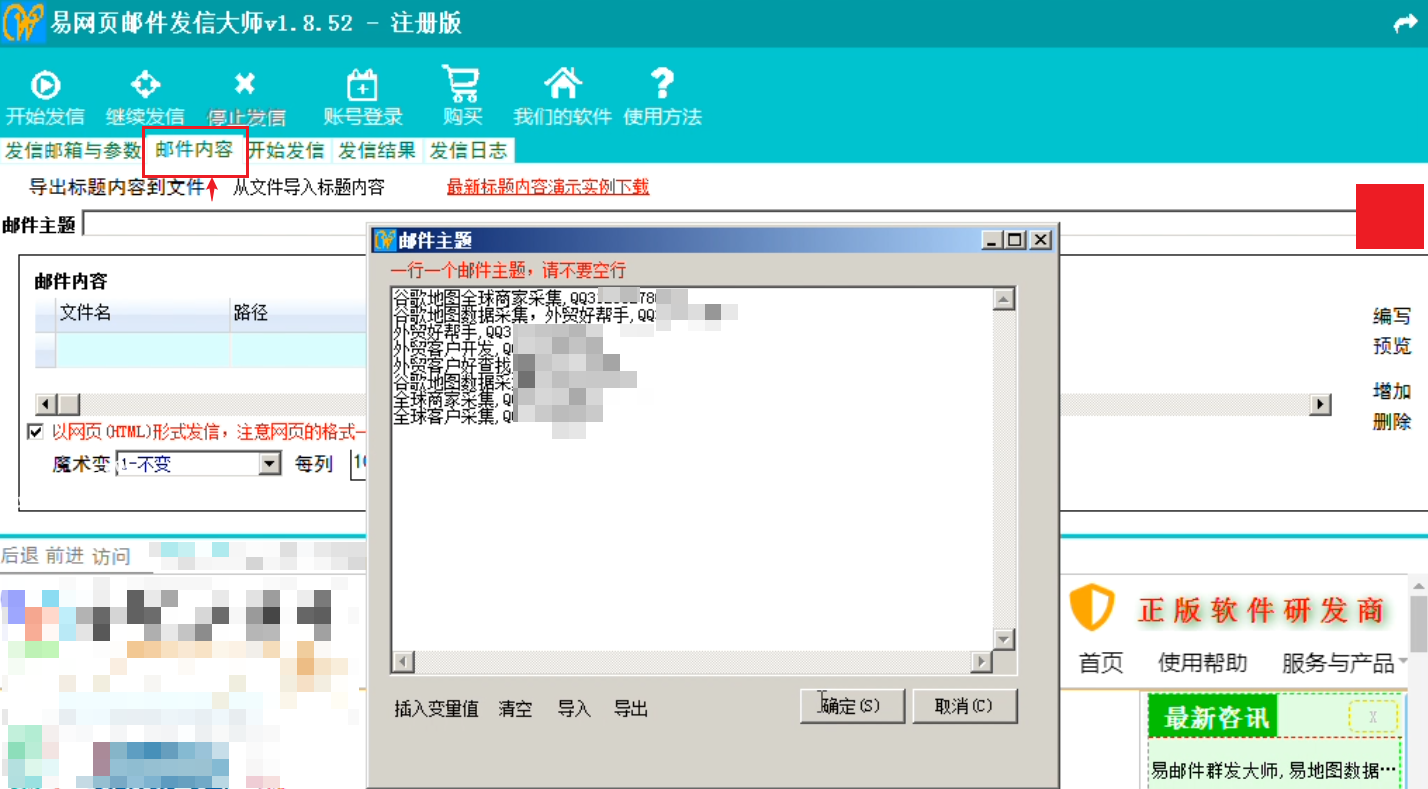
Task: Expand the 魔术变 dropdown
Action: tap(269, 464)
